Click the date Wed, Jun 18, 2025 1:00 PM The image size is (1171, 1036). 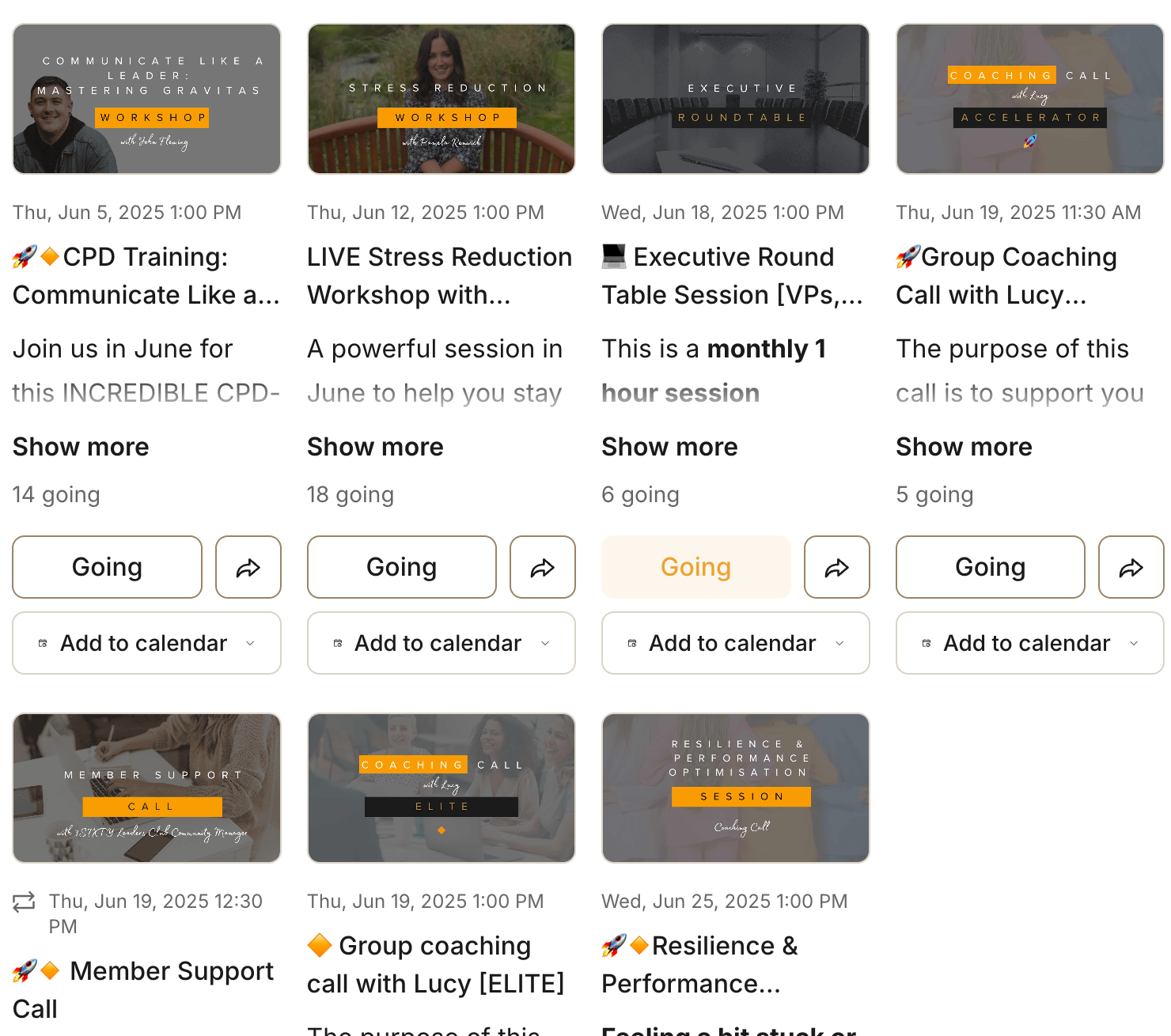click(723, 213)
